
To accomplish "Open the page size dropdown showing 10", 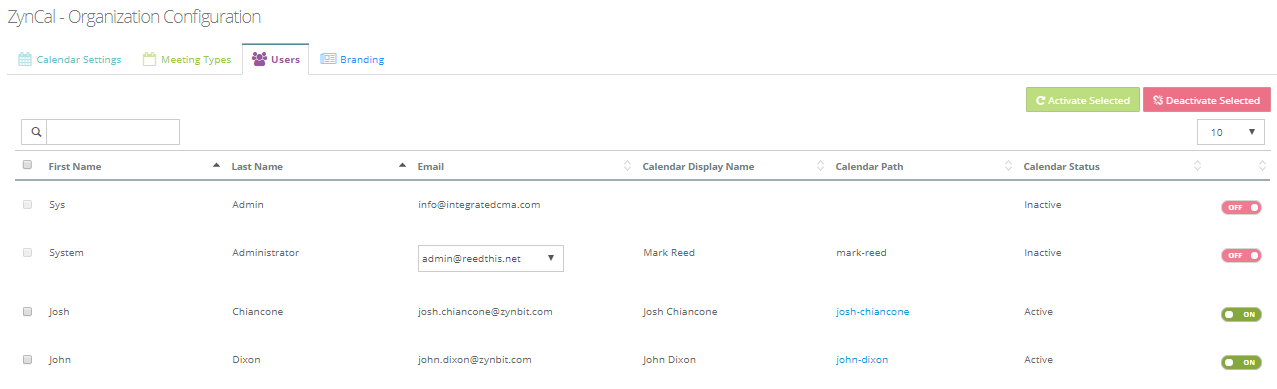I will [1231, 132].
